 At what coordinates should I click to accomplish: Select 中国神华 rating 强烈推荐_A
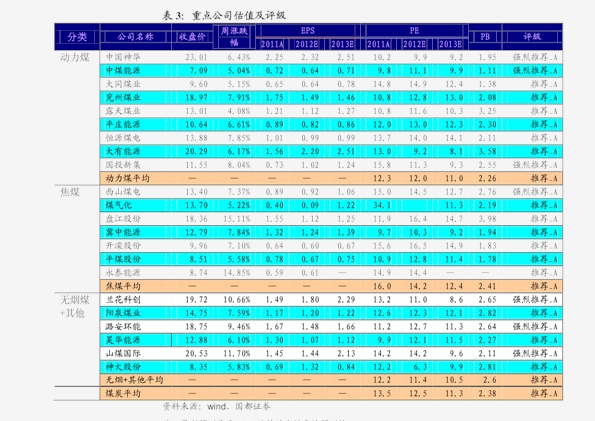535,57
